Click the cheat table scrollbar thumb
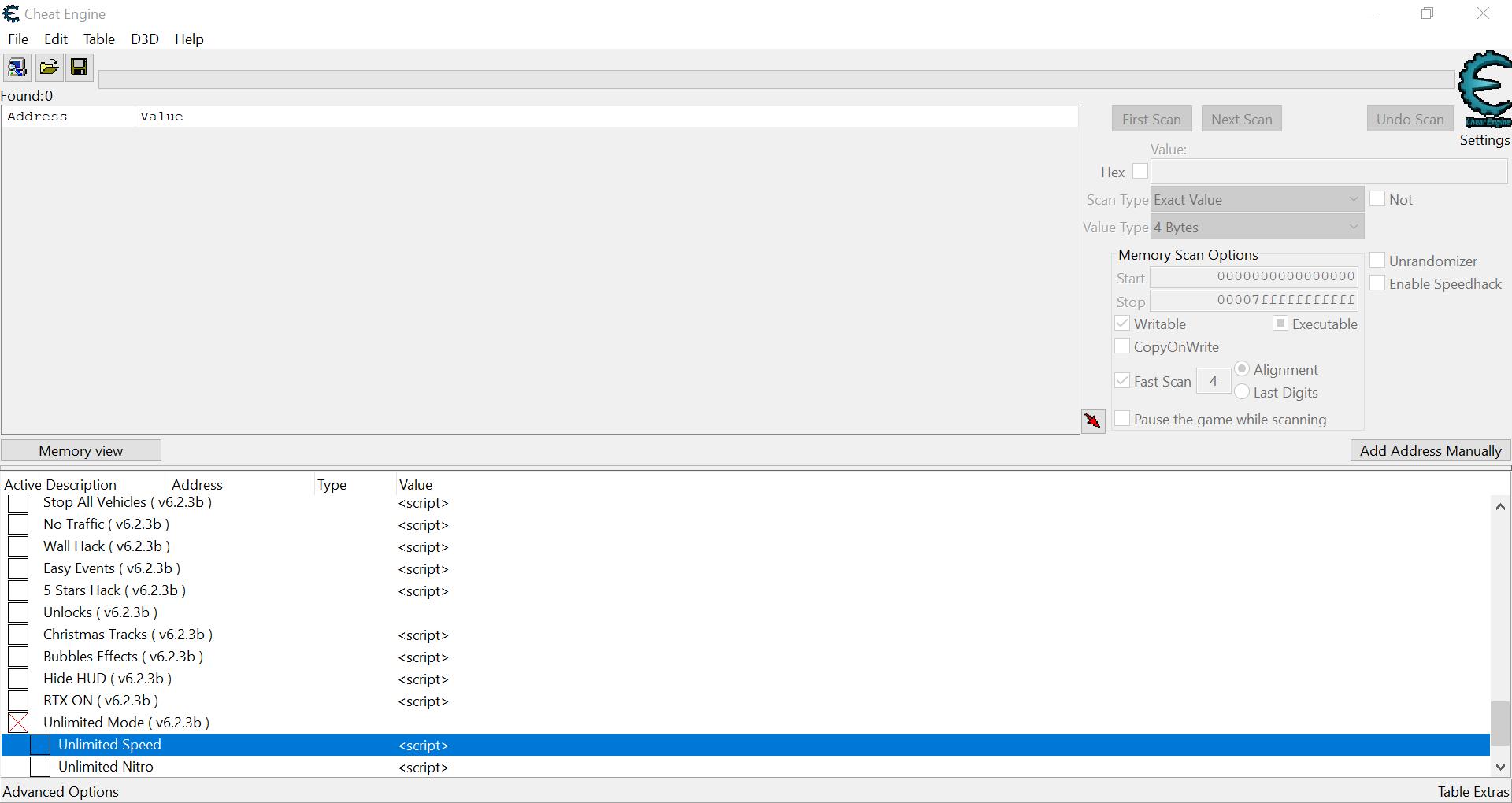 [1499, 723]
